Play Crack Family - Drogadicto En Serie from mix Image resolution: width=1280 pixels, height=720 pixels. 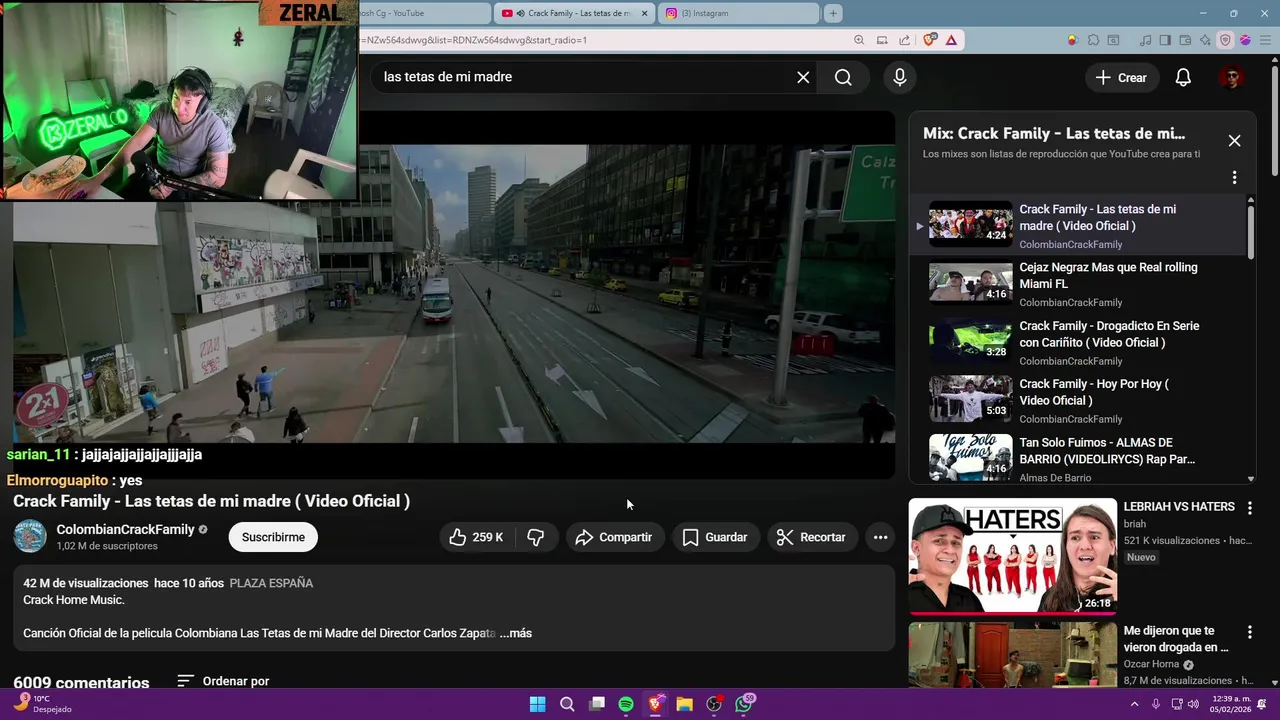1080,342
